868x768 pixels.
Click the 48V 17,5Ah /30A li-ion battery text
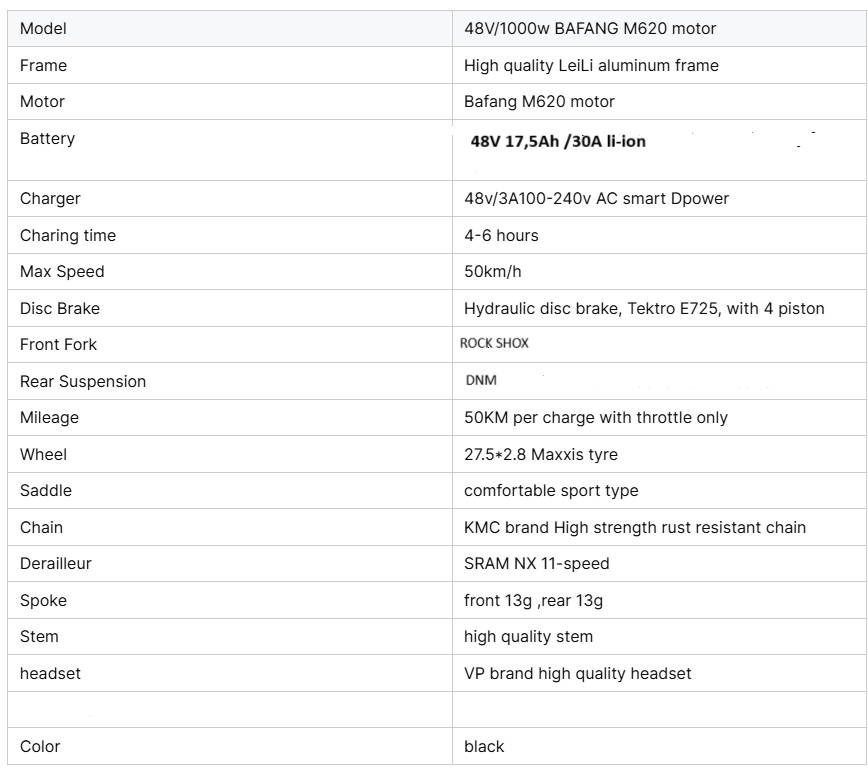tap(558, 142)
